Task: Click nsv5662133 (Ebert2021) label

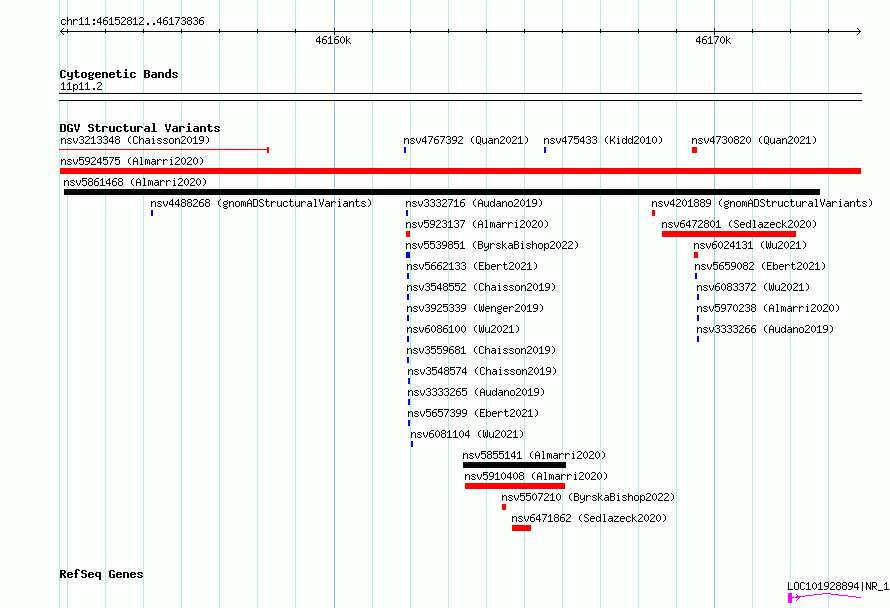Action: 472,266
